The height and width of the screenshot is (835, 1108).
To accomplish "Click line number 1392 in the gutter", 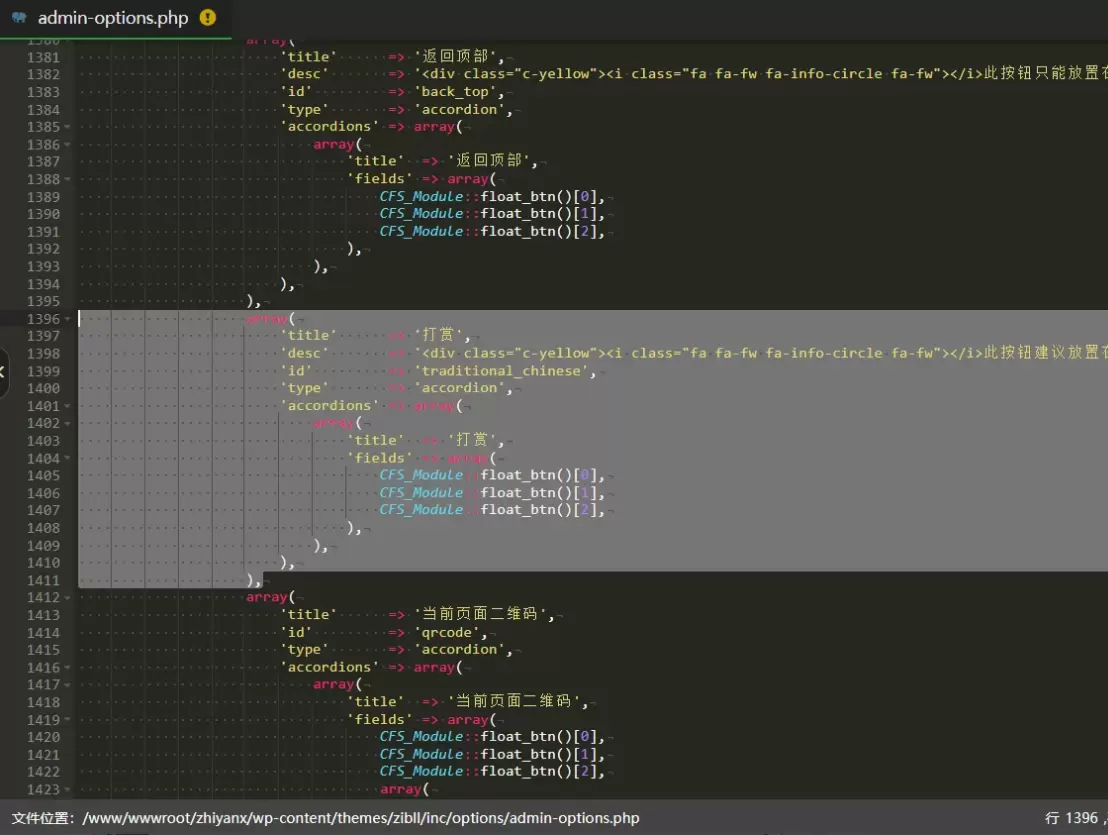I will [x=43, y=249].
